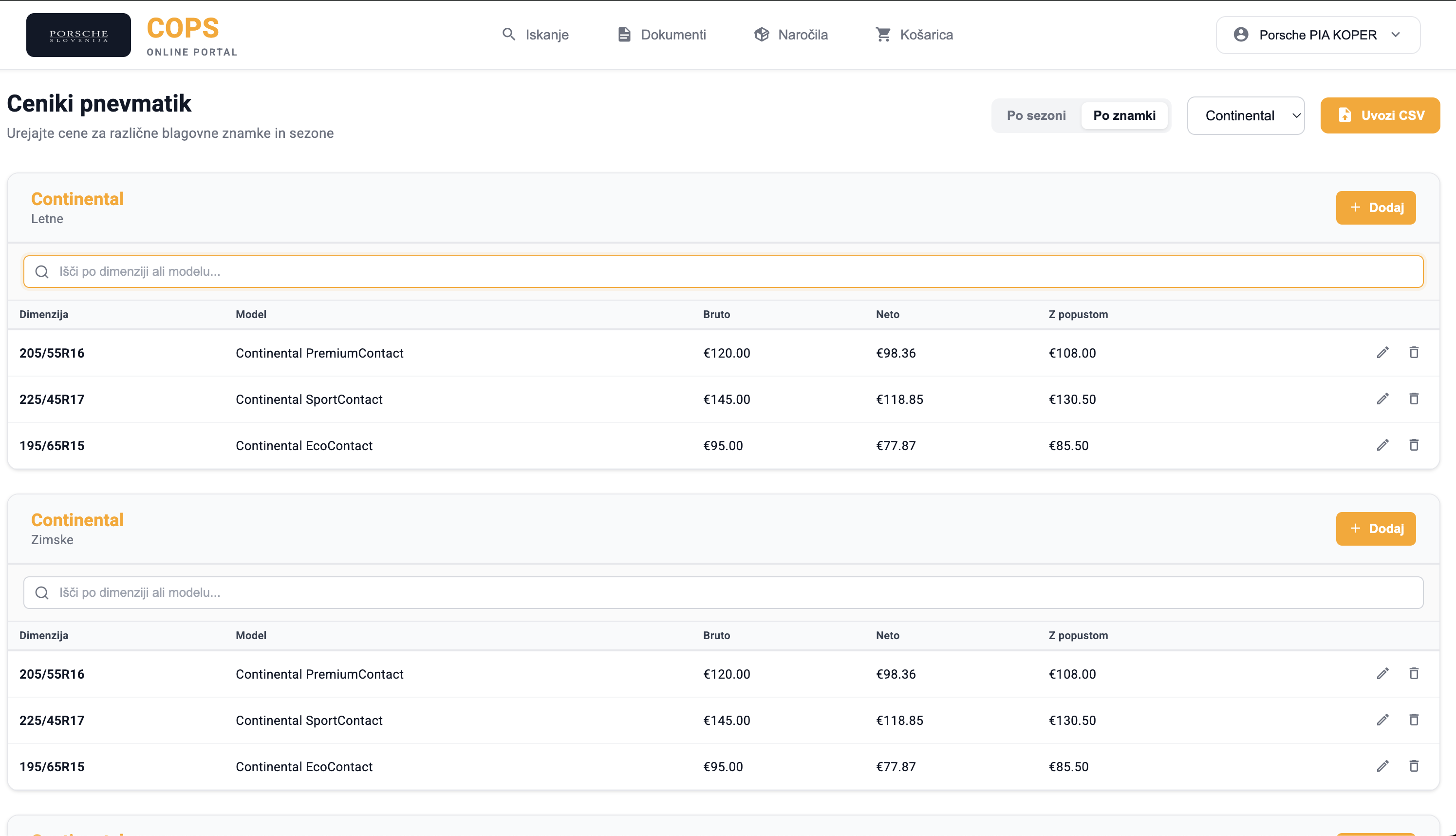
Task: Click the Model header in Letne table
Action: 251,315
